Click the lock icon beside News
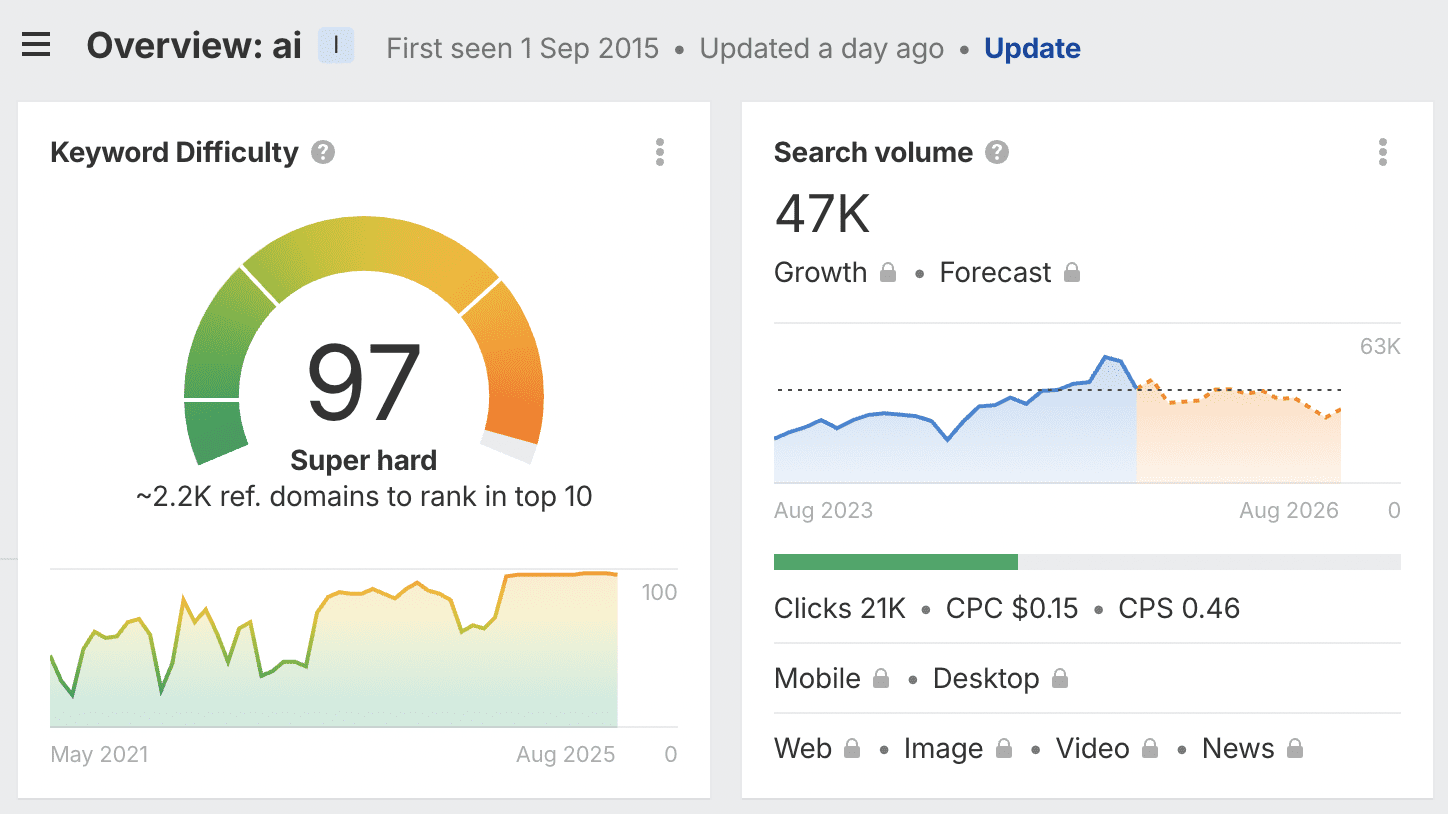This screenshot has height=814, width=1448. (1294, 748)
